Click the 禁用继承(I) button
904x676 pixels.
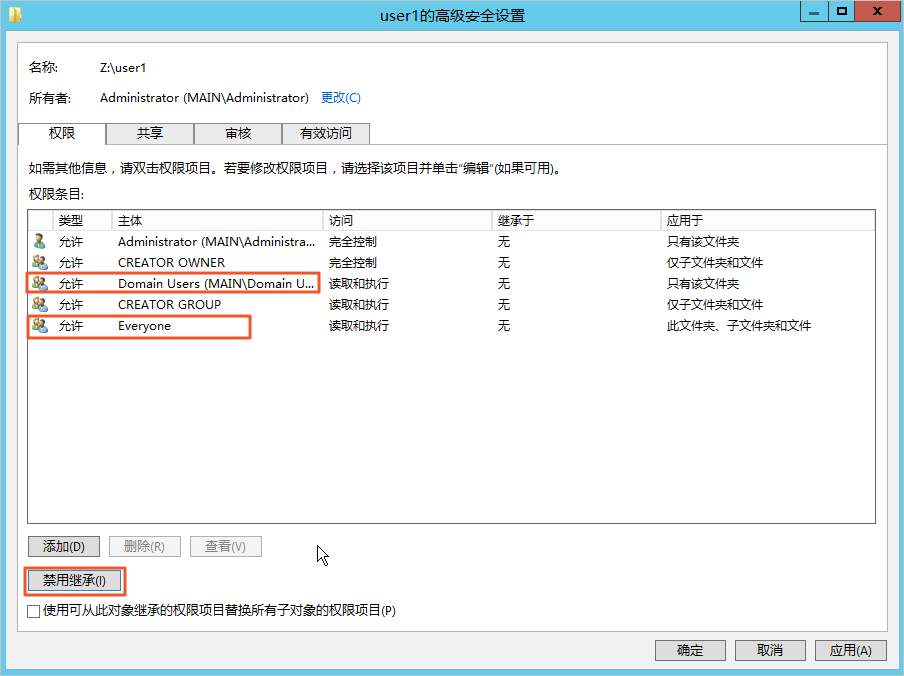pos(74,580)
